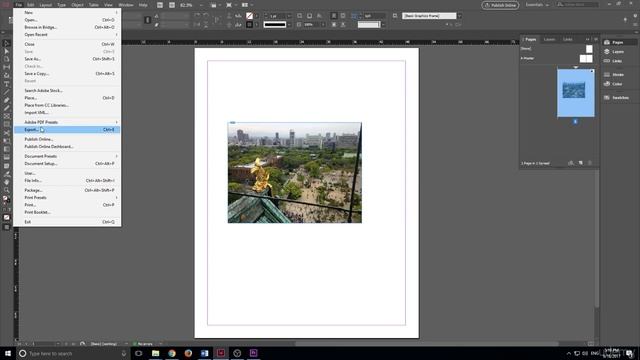Viewport: 640px width, 360px height.
Task: Click the fill color swatch in Control panel
Action: (x=249, y=16)
